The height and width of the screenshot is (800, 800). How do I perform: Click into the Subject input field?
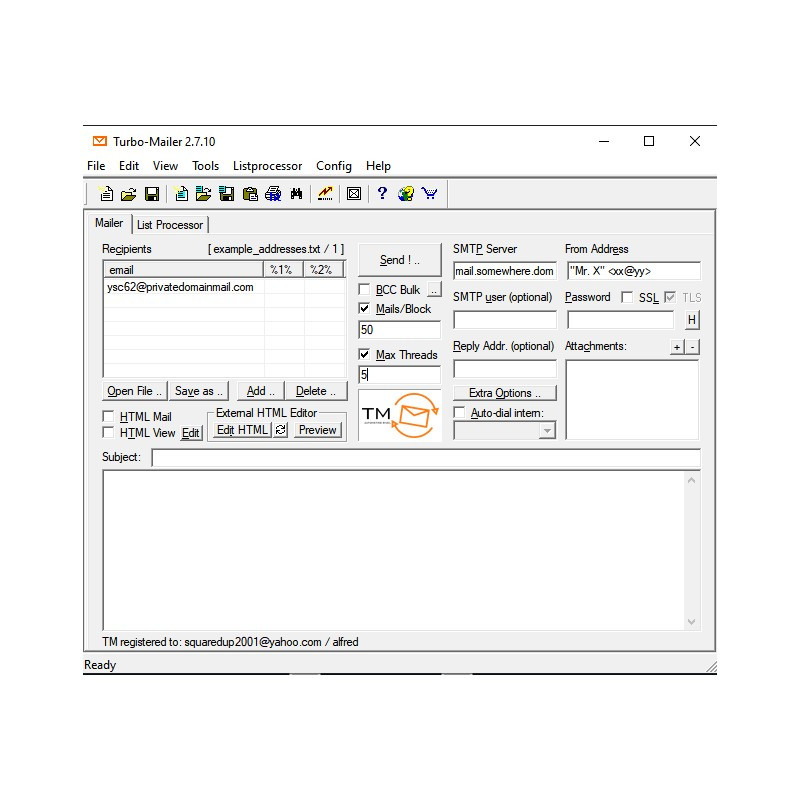425,458
